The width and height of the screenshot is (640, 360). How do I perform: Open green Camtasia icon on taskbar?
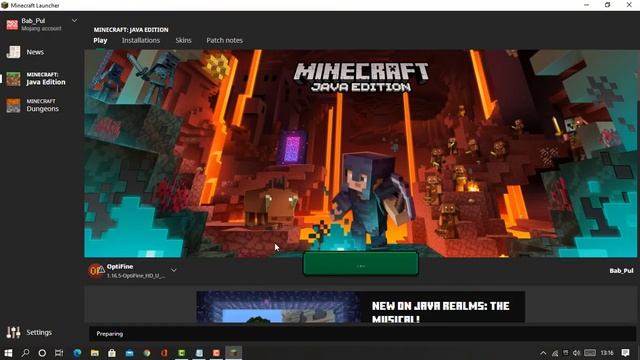(x=182, y=353)
